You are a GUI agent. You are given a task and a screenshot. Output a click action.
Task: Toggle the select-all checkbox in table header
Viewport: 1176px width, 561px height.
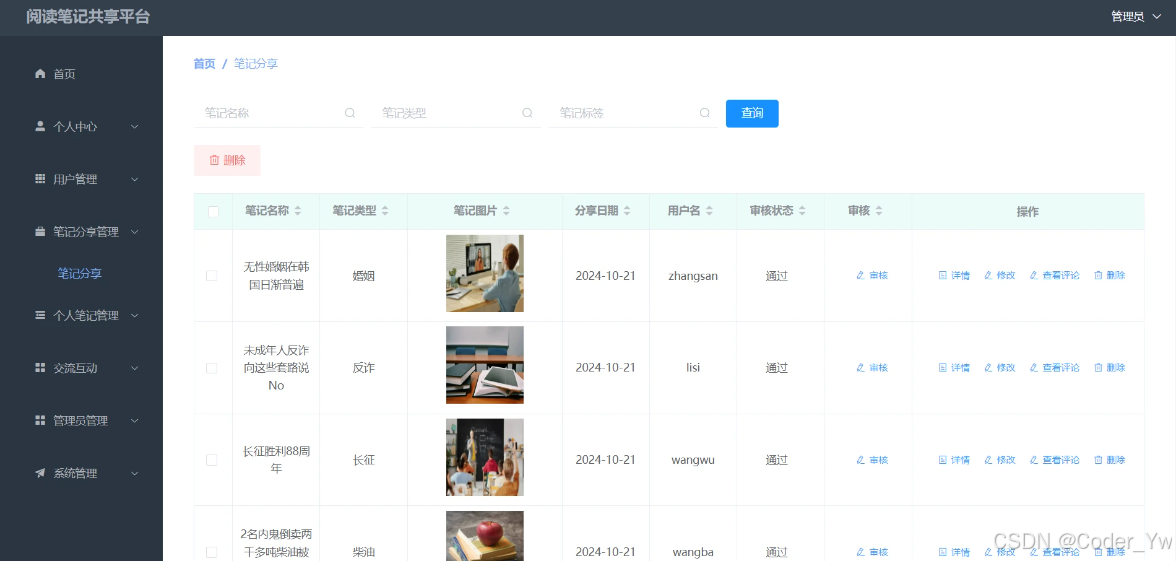pos(213,212)
